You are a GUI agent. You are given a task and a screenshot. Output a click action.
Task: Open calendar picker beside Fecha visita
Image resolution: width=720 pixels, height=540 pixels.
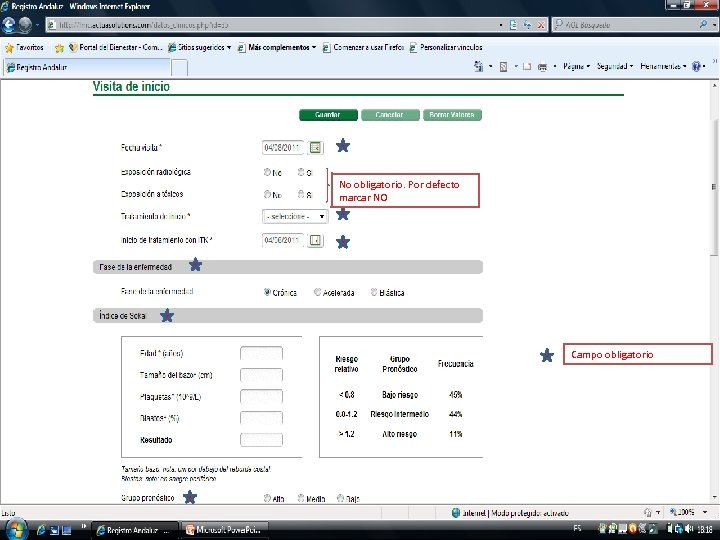(x=315, y=147)
